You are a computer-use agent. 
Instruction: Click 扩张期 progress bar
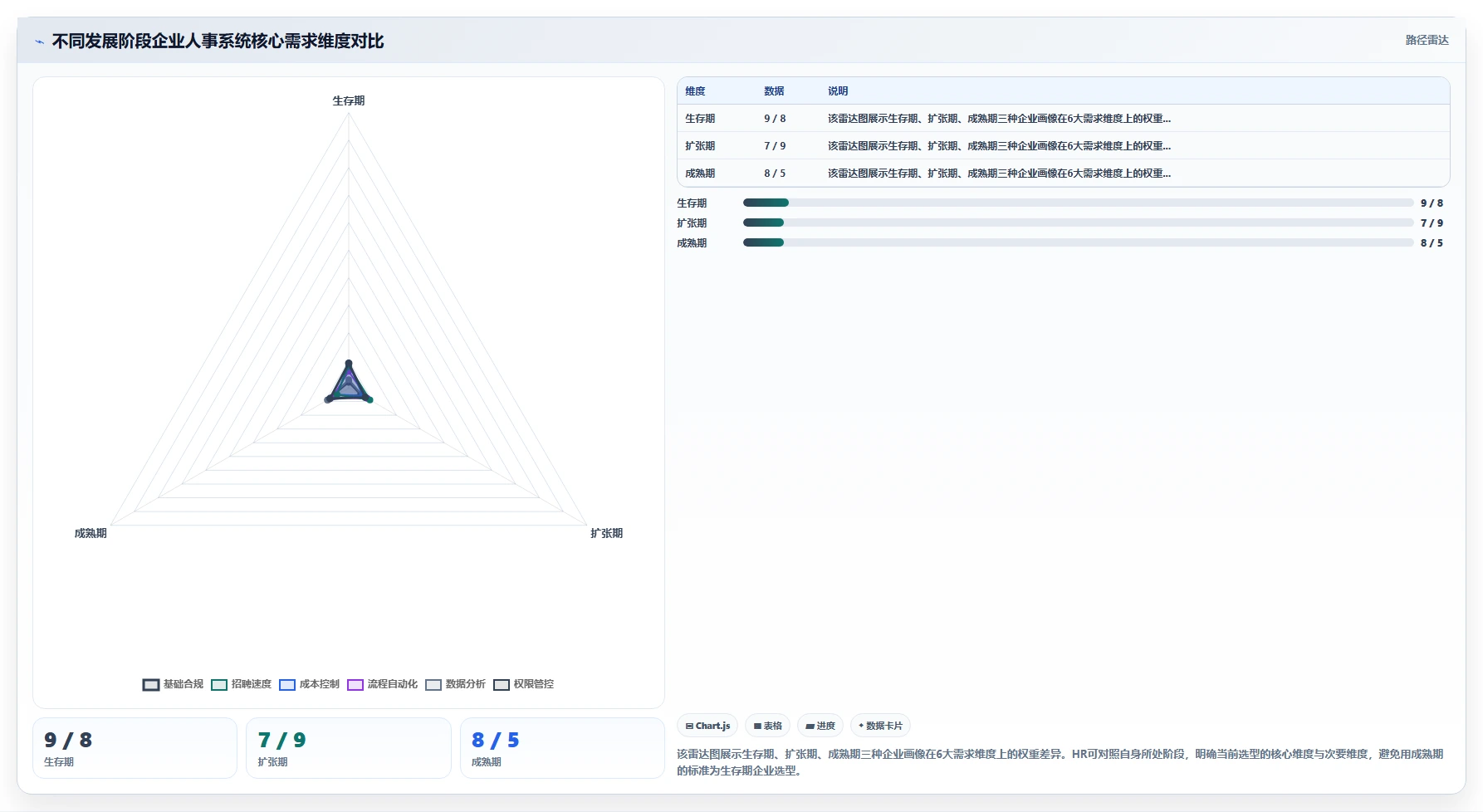(x=1078, y=223)
